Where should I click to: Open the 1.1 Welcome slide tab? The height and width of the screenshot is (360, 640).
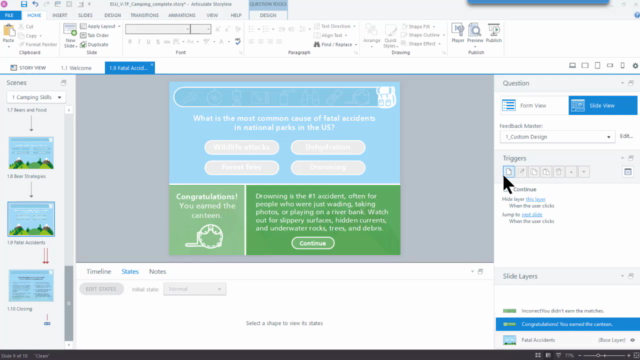(x=76, y=68)
